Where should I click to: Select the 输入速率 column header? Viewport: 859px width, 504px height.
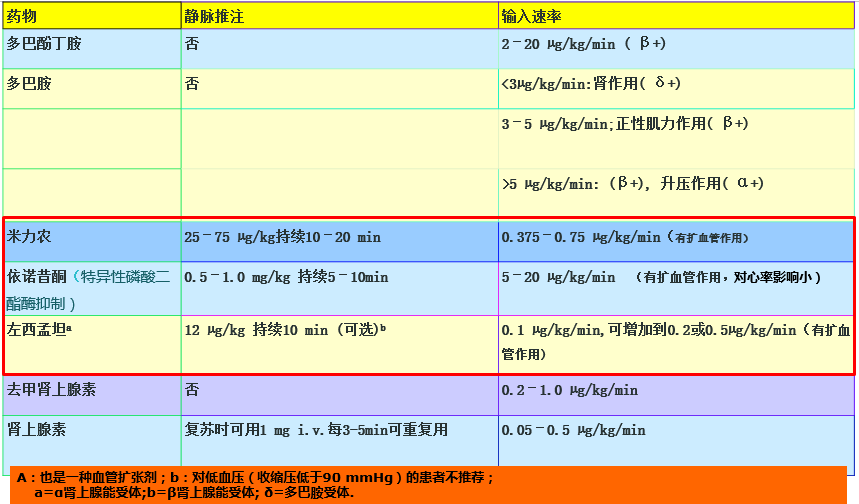click(531, 16)
